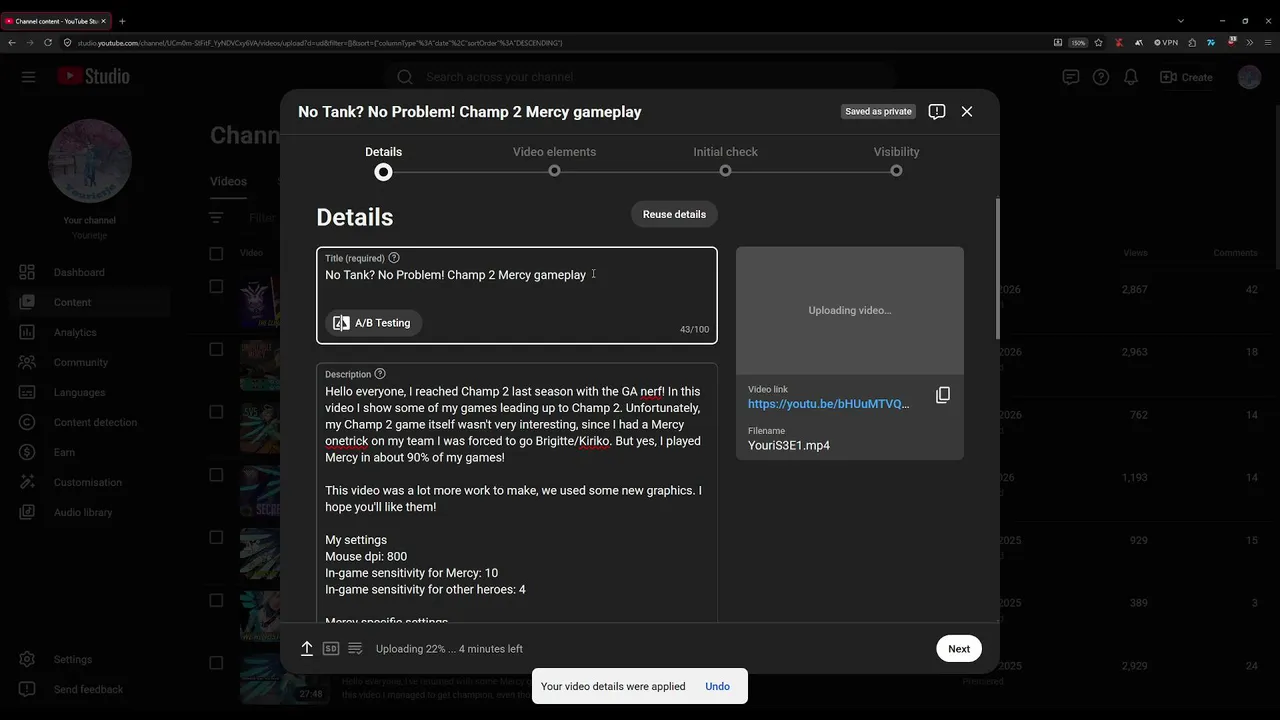This screenshot has width=1280, height=720.
Task: Open the comments icon in the Studio header
Action: click(1071, 77)
